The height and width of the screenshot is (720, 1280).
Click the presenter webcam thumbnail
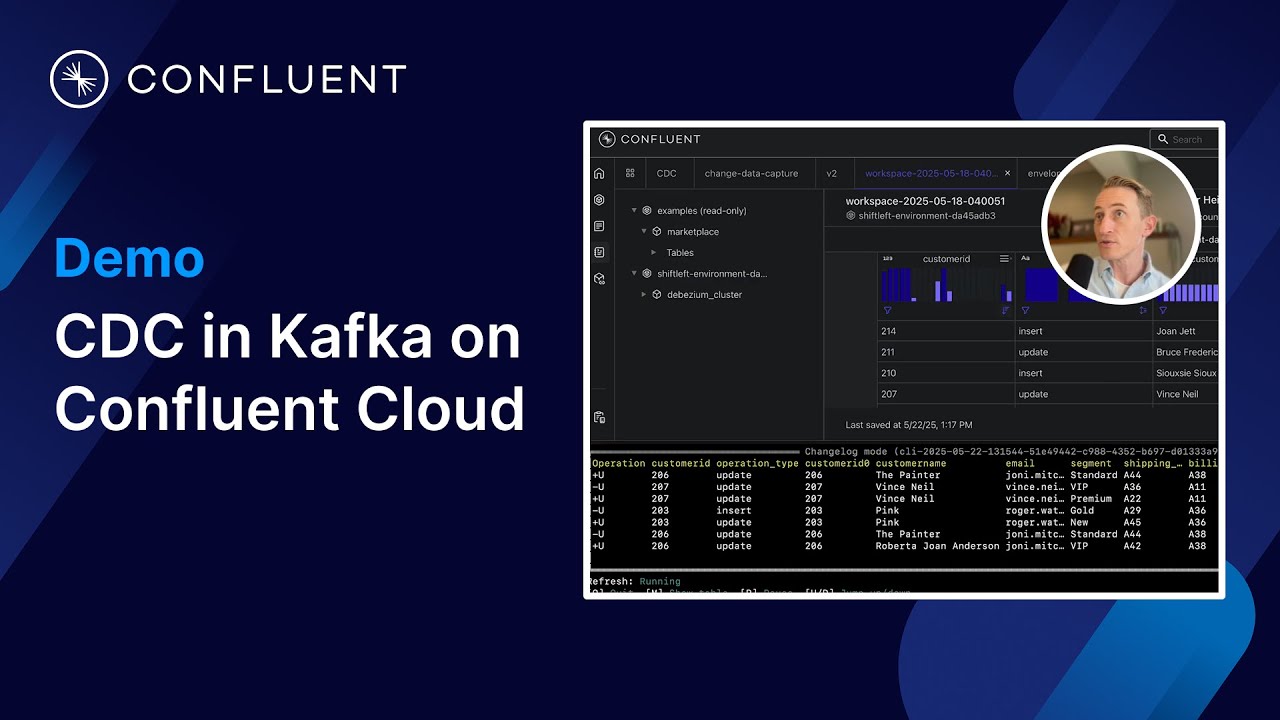[x=1120, y=225]
